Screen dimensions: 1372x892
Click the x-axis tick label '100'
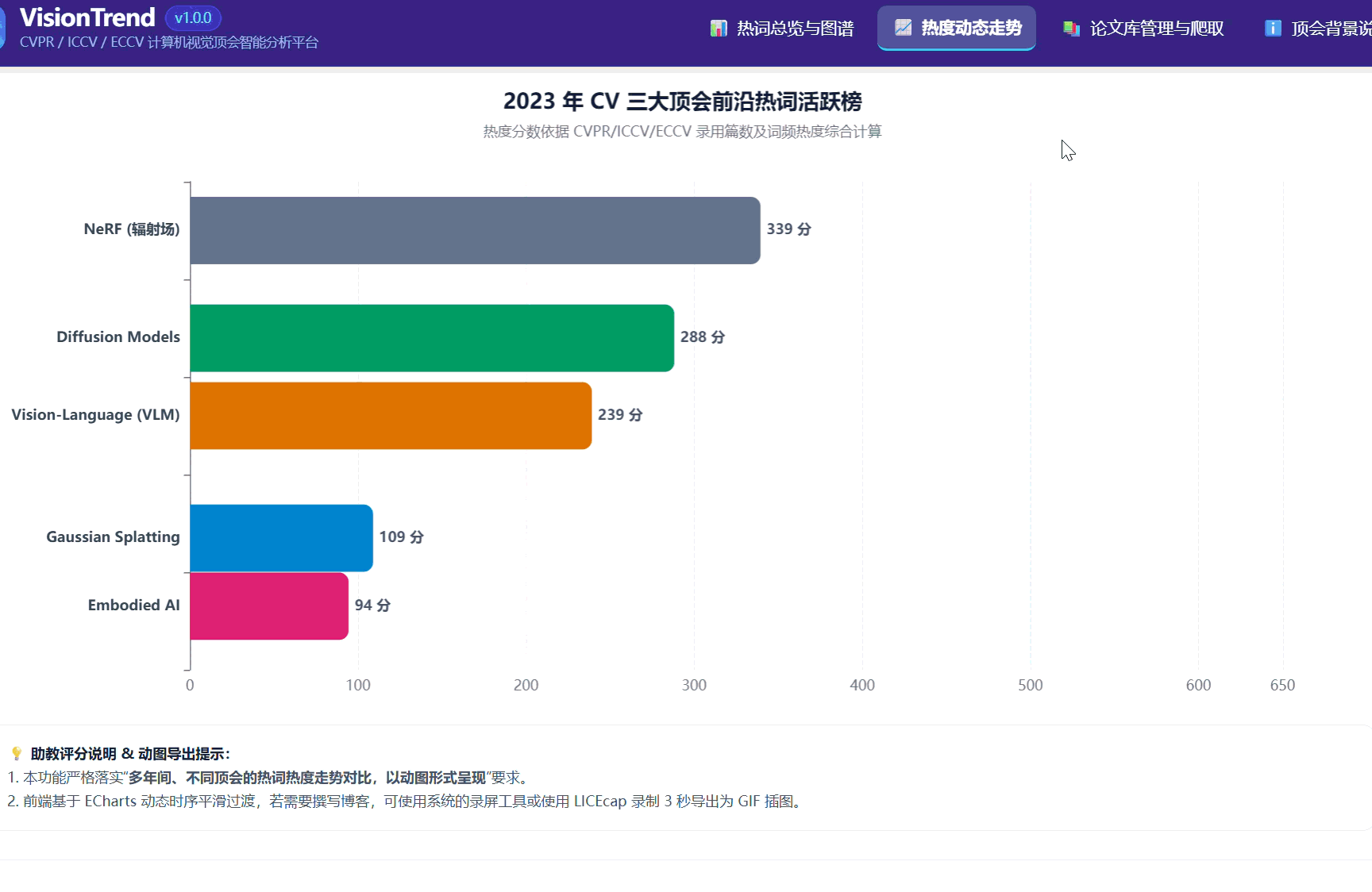(358, 685)
